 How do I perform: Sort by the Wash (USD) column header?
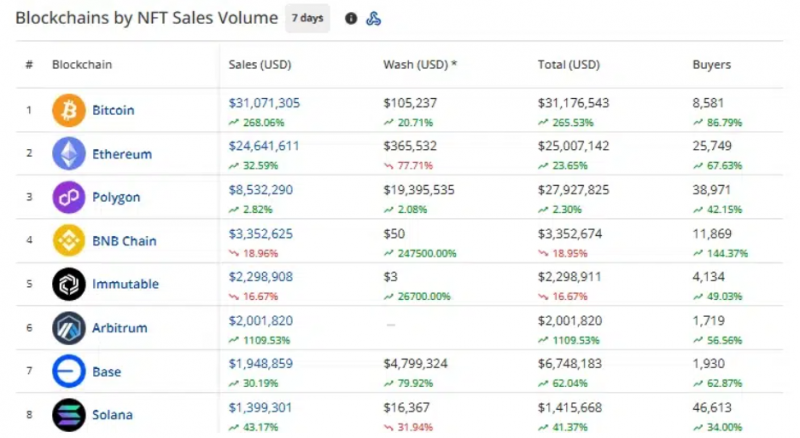419,65
